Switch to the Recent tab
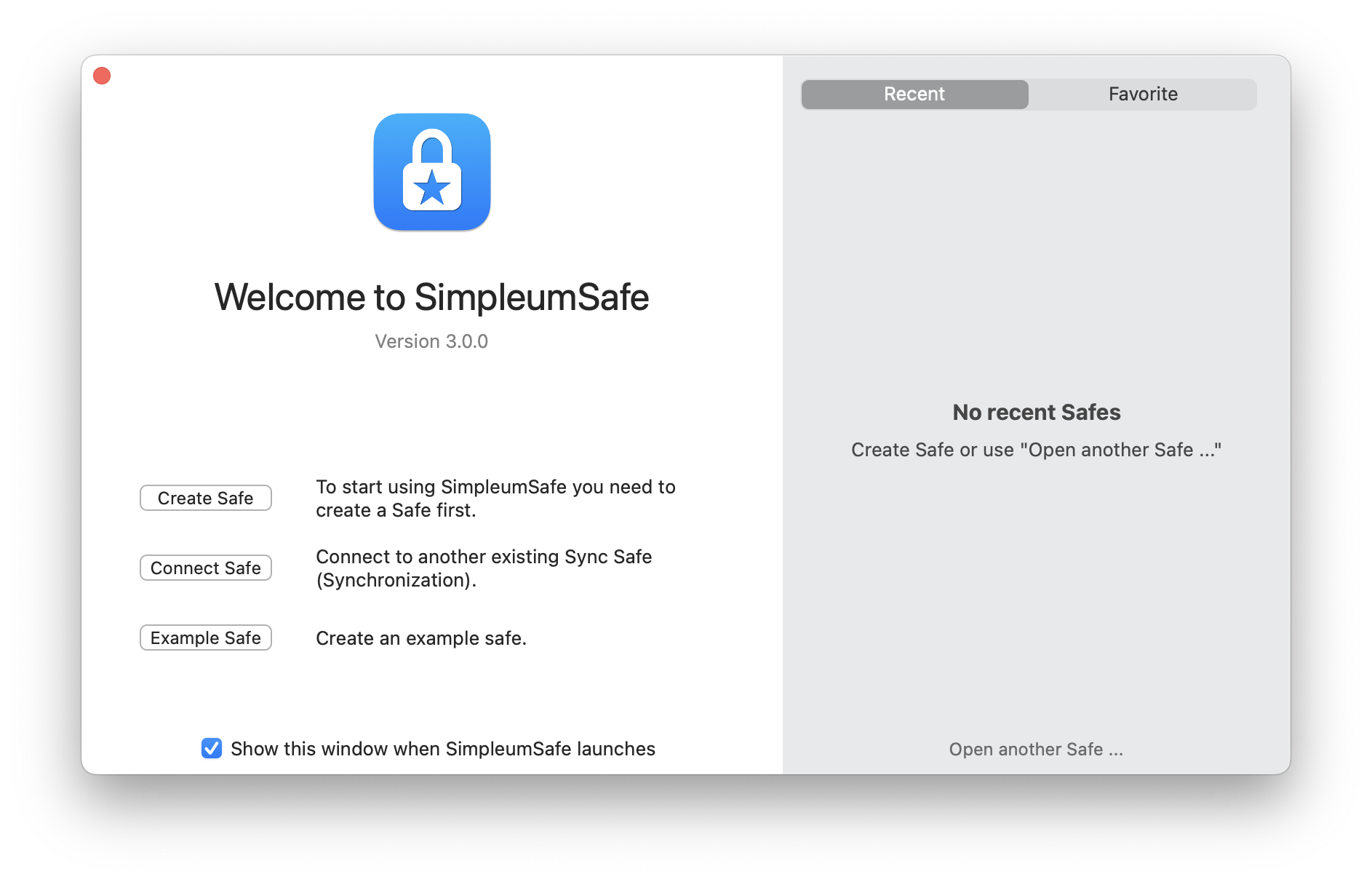Viewport: 1372px width, 882px height. point(914,94)
